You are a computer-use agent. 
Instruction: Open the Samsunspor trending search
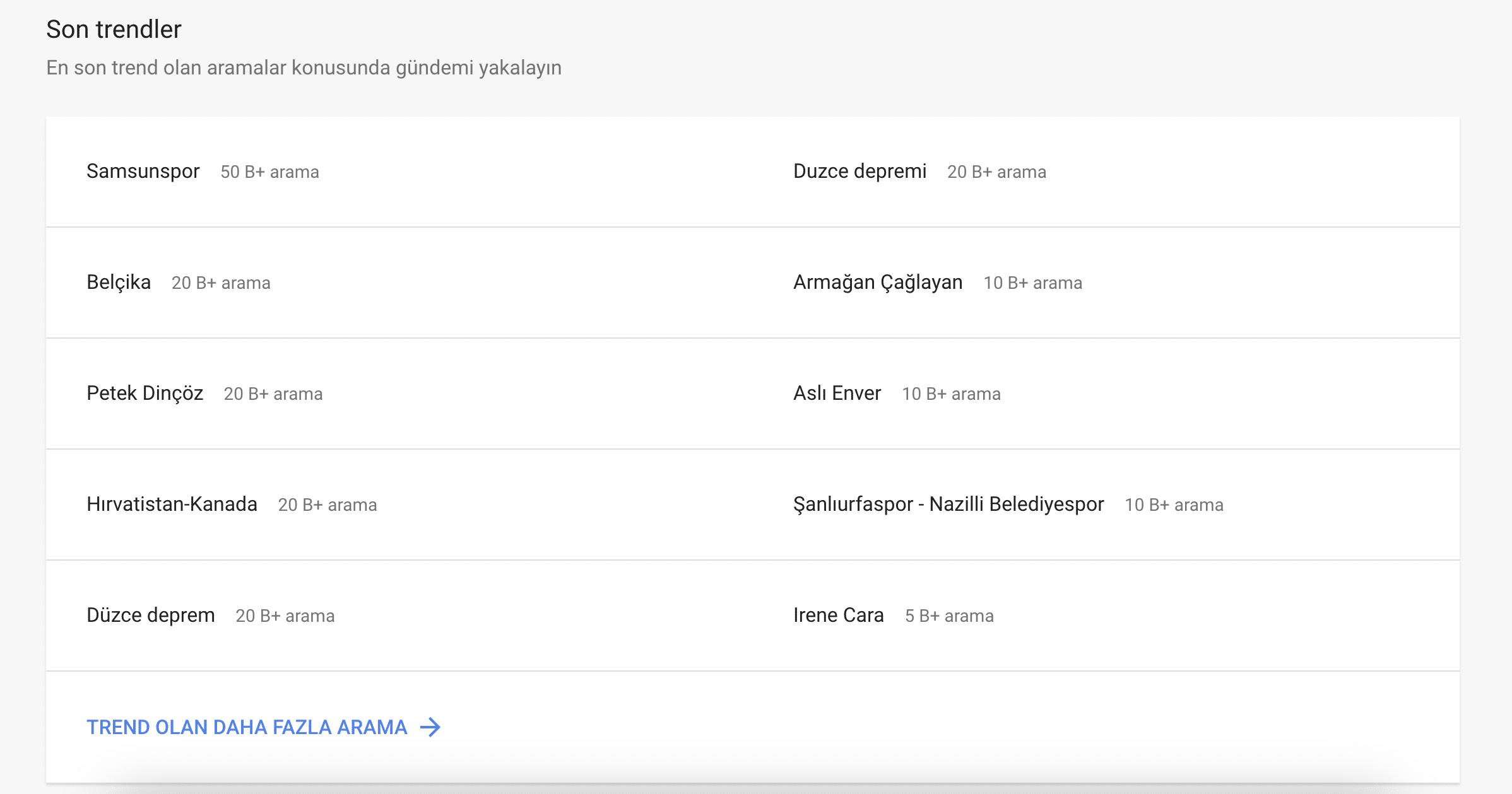(x=143, y=172)
